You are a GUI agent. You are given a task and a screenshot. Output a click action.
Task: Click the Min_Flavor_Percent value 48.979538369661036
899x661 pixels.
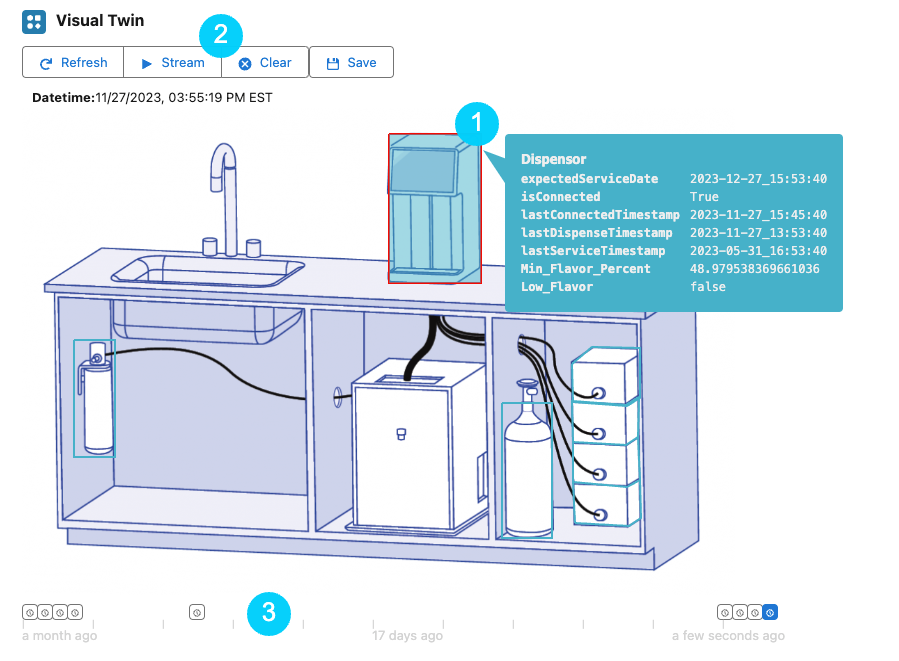tap(755, 269)
